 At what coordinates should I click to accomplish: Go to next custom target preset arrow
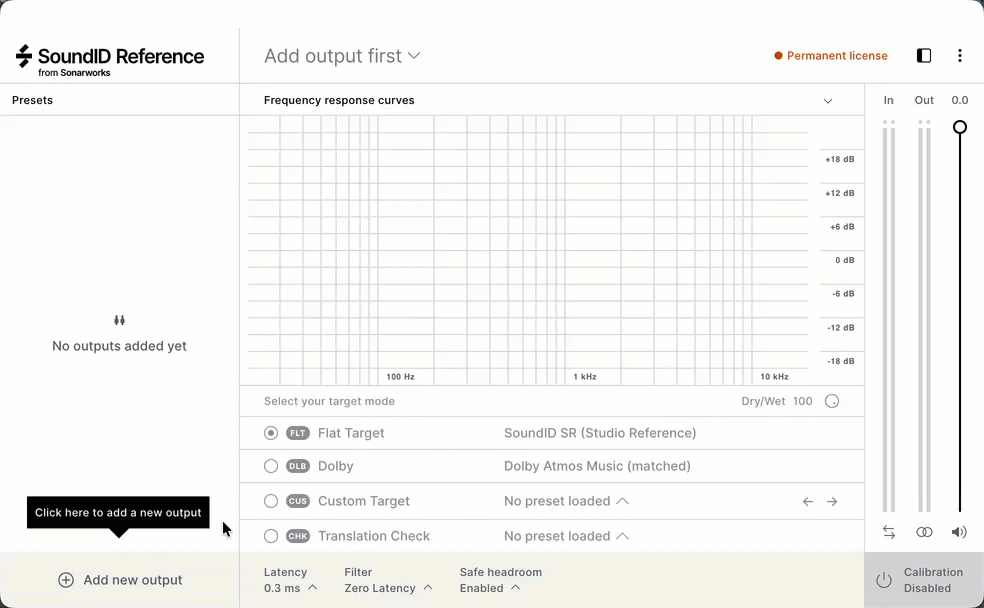point(832,501)
